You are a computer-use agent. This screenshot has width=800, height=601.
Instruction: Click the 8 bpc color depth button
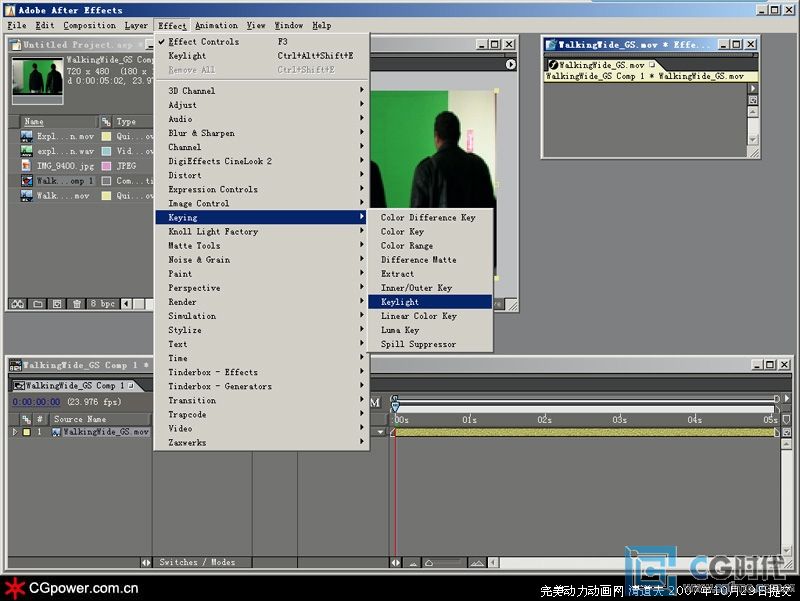pos(103,304)
